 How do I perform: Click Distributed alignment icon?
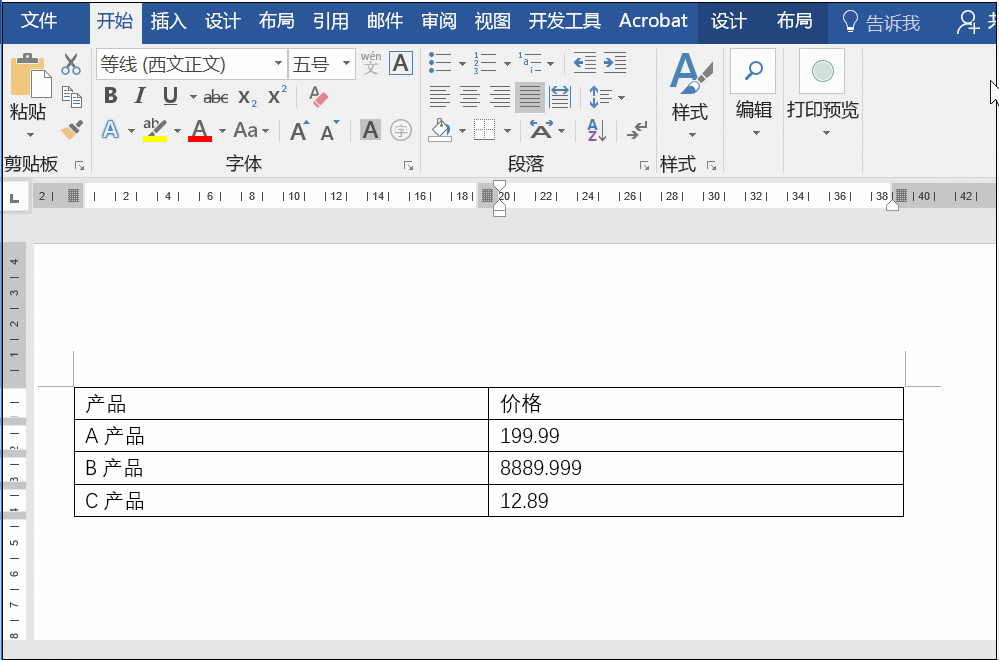tap(560, 97)
